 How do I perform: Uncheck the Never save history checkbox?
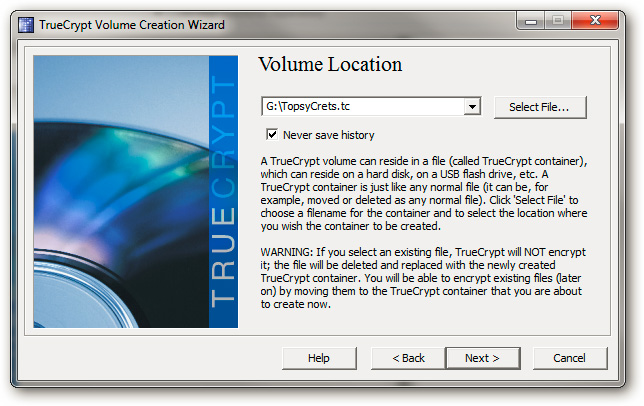[272, 135]
